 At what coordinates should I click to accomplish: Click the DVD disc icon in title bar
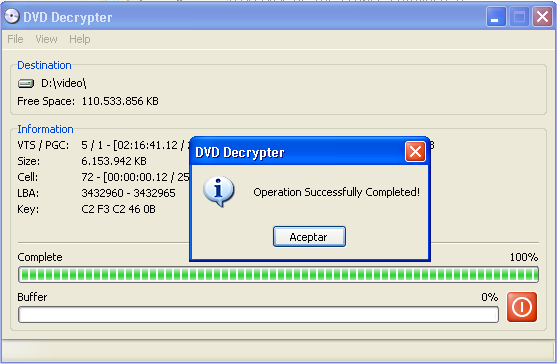(x=12, y=16)
